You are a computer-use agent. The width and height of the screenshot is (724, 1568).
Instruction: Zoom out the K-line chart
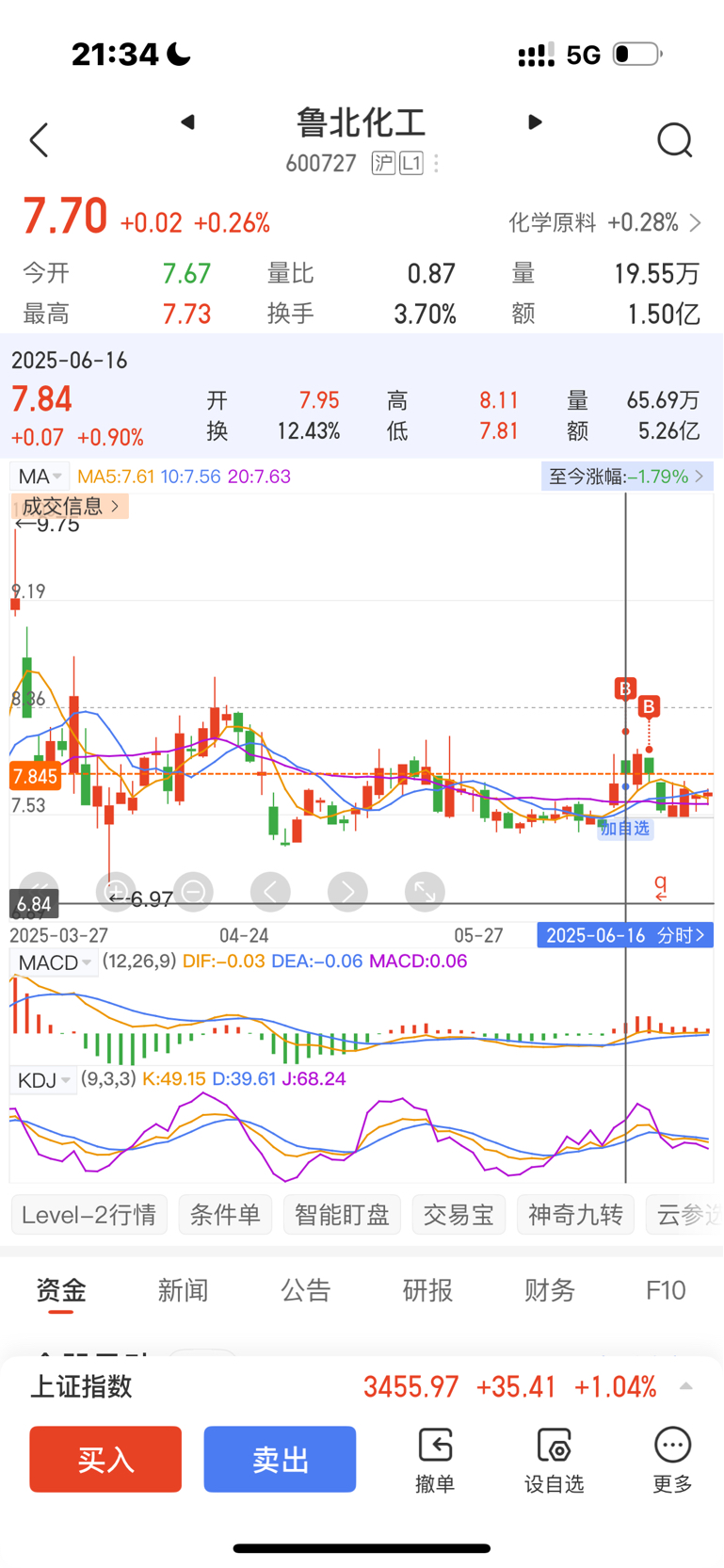coord(193,891)
